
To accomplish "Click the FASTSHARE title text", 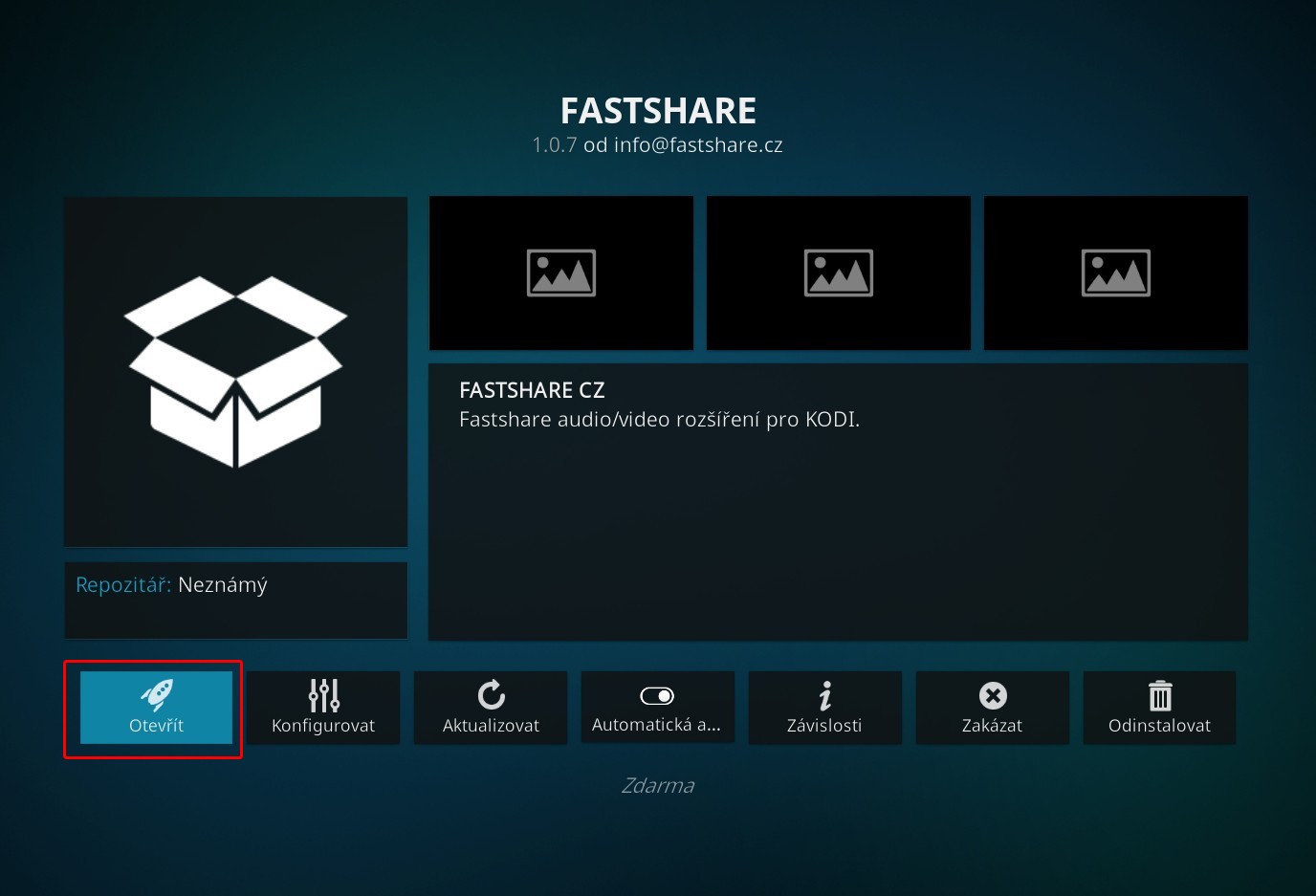I will click(x=658, y=111).
